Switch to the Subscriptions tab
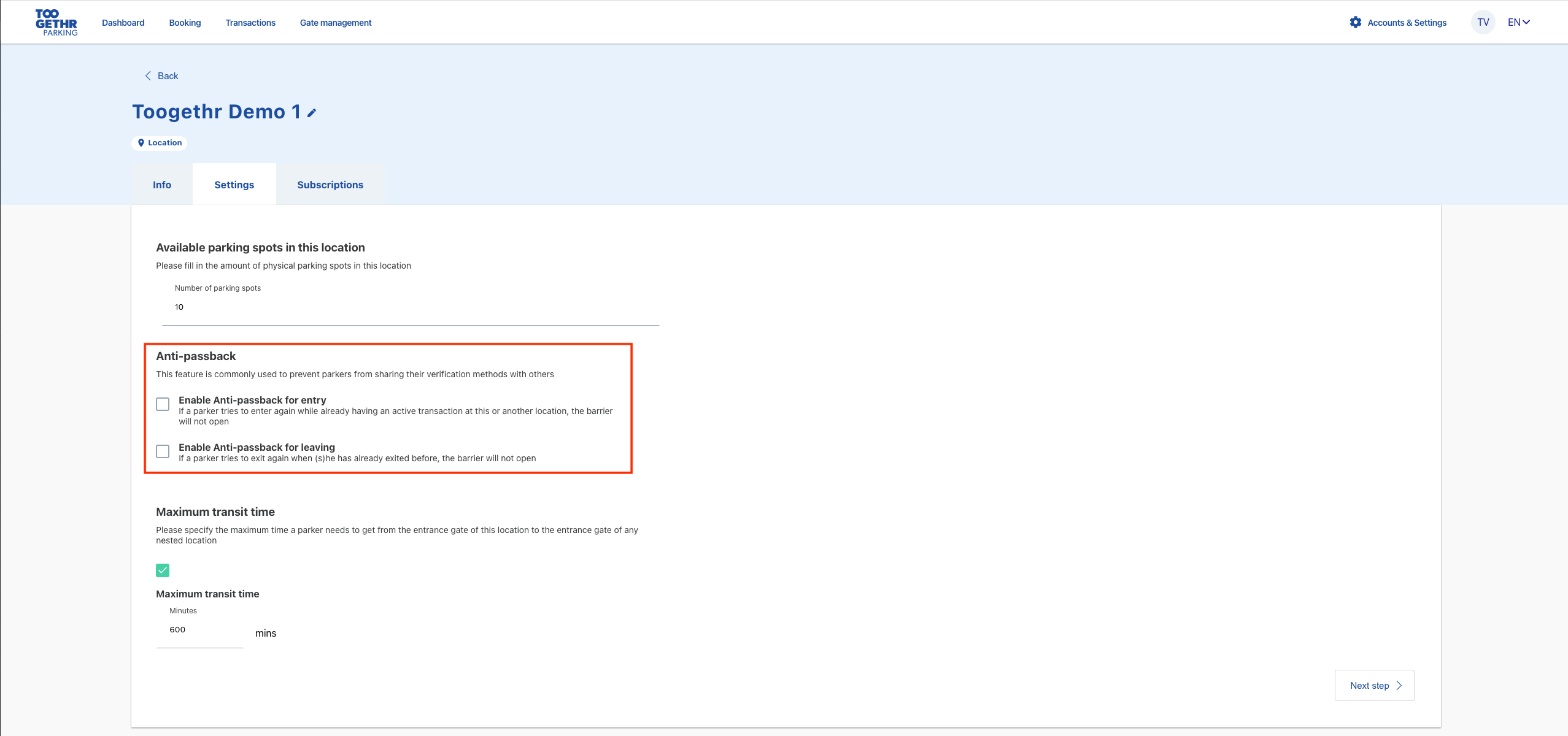 330,185
